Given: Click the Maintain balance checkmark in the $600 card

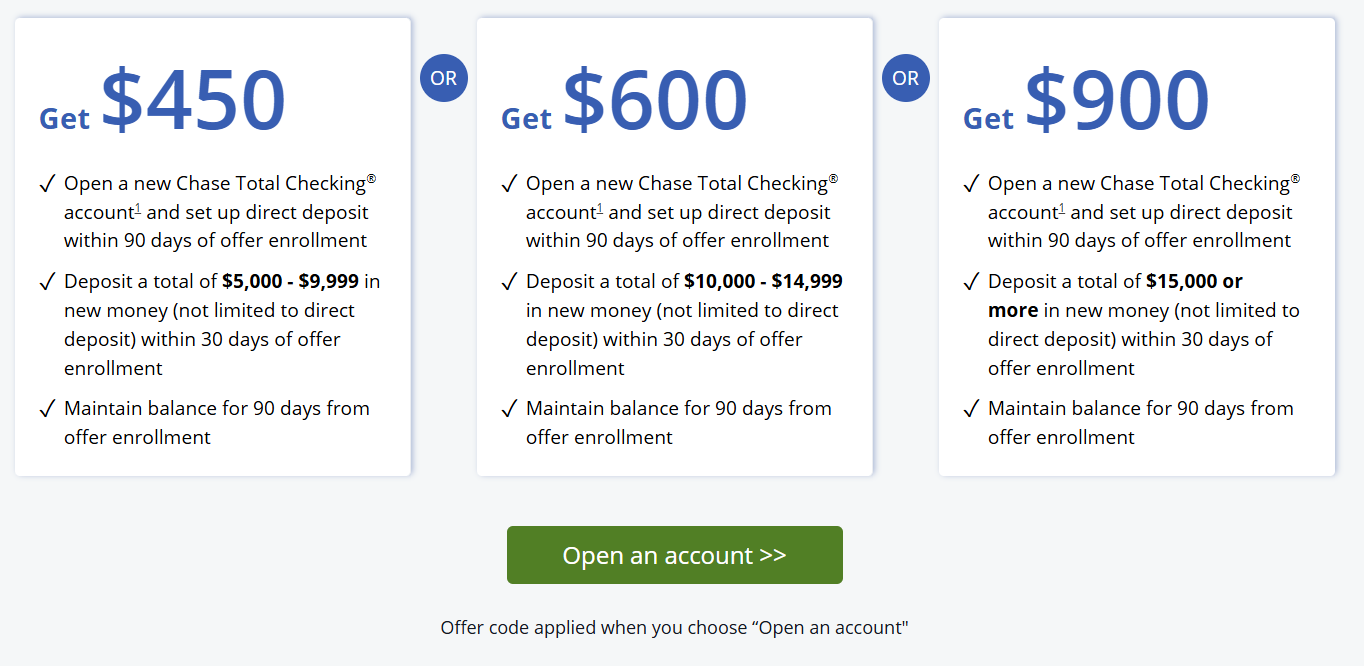Looking at the screenshot, I should click(x=508, y=409).
